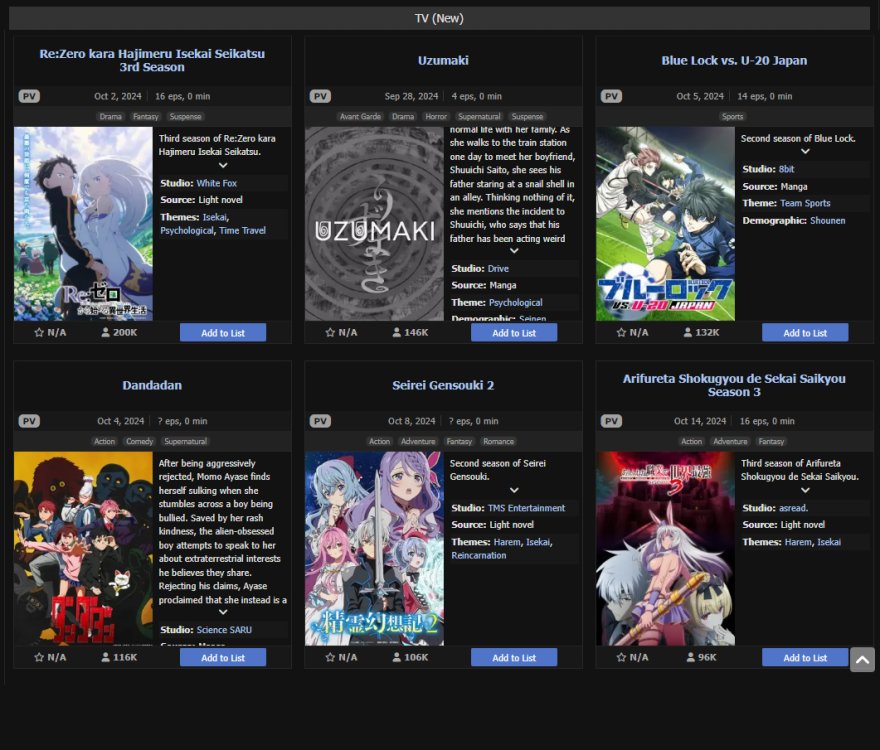Open the Uzumaki title link
This screenshot has height=750, width=880.
click(443, 61)
